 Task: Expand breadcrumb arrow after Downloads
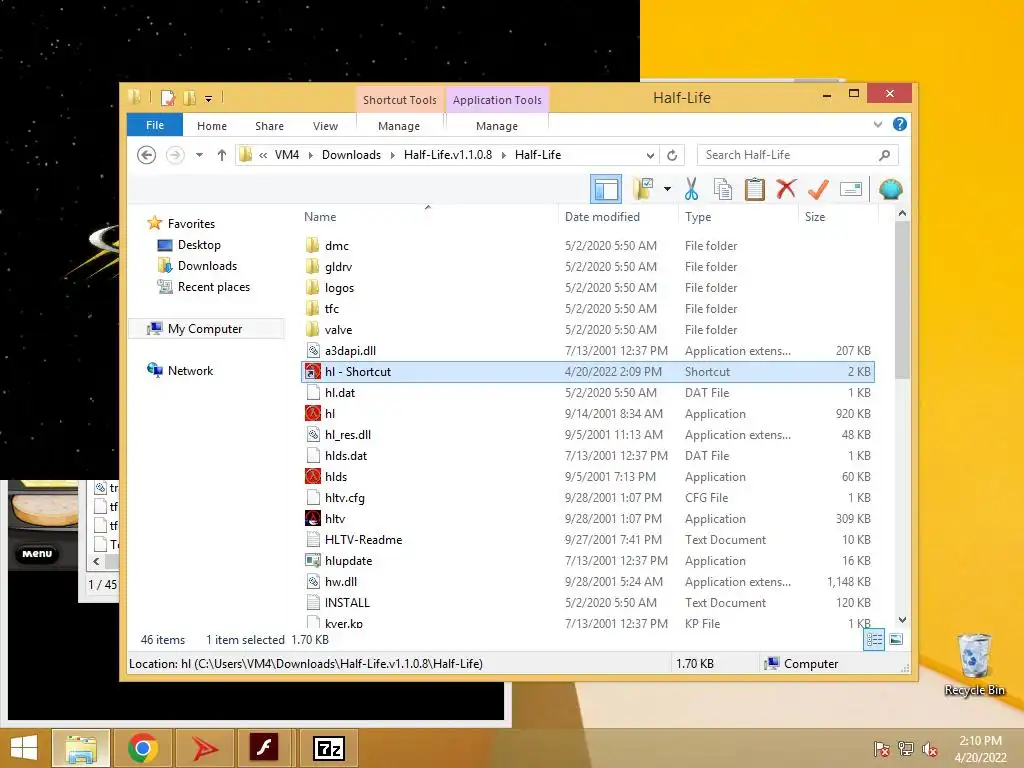pyautogui.click(x=392, y=155)
